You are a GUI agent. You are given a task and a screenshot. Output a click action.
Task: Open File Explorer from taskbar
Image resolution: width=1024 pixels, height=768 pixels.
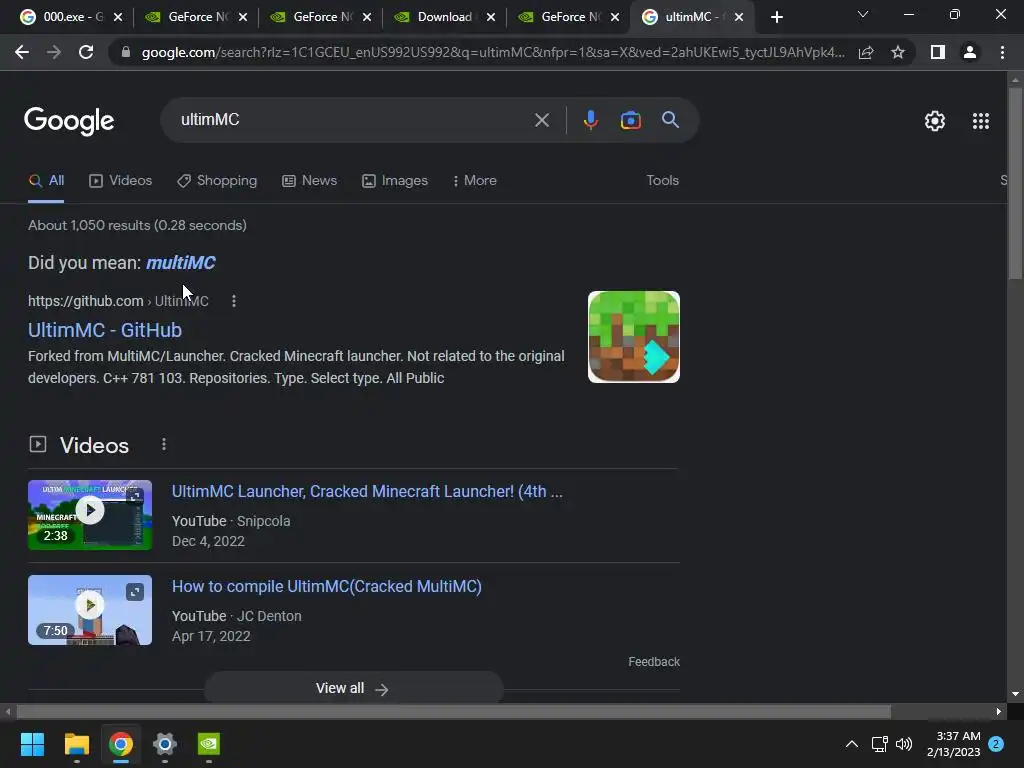pyautogui.click(x=76, y=744)
